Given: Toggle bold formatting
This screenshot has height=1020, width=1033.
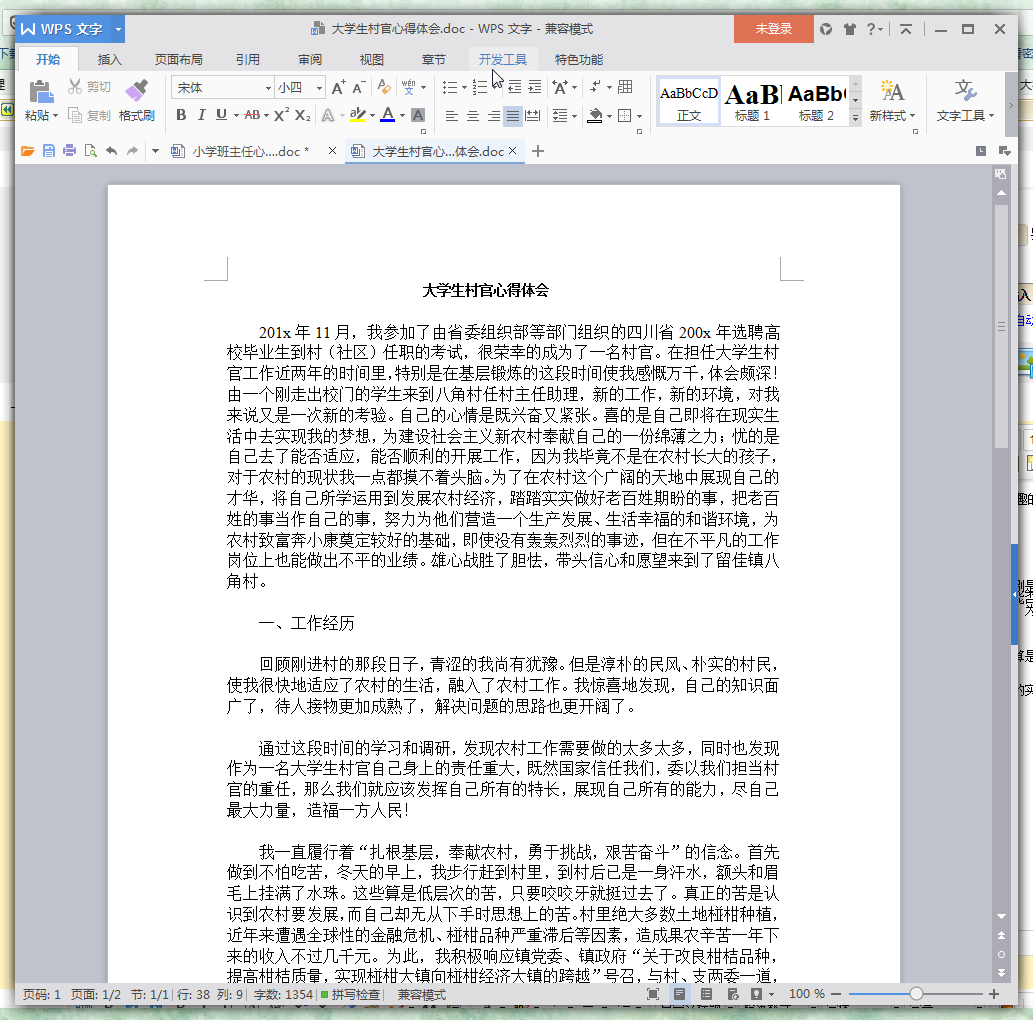Looking at the screenshot, I should coord(181,115).
